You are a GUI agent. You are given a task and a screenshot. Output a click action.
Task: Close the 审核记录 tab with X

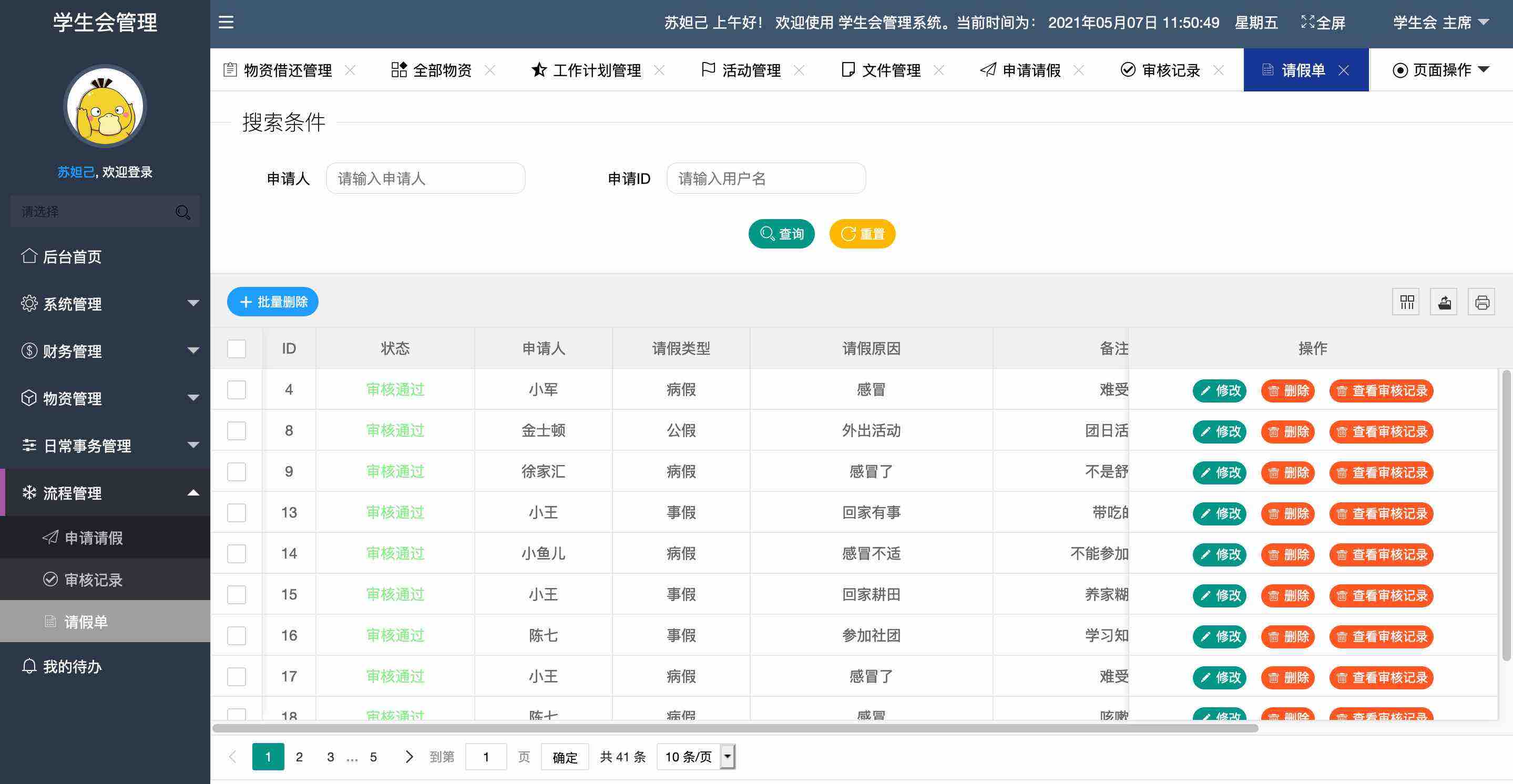click(x=1219, y=70)
